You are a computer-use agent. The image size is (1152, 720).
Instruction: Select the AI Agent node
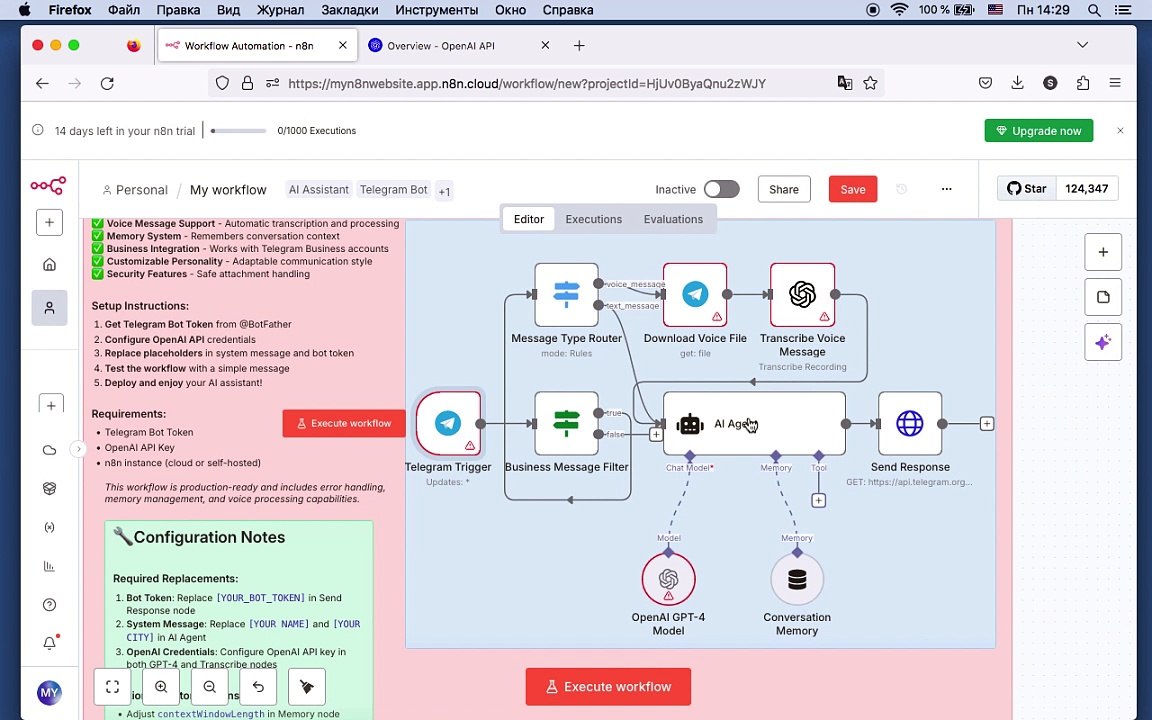pyautogui.click(x=755, y=423)
